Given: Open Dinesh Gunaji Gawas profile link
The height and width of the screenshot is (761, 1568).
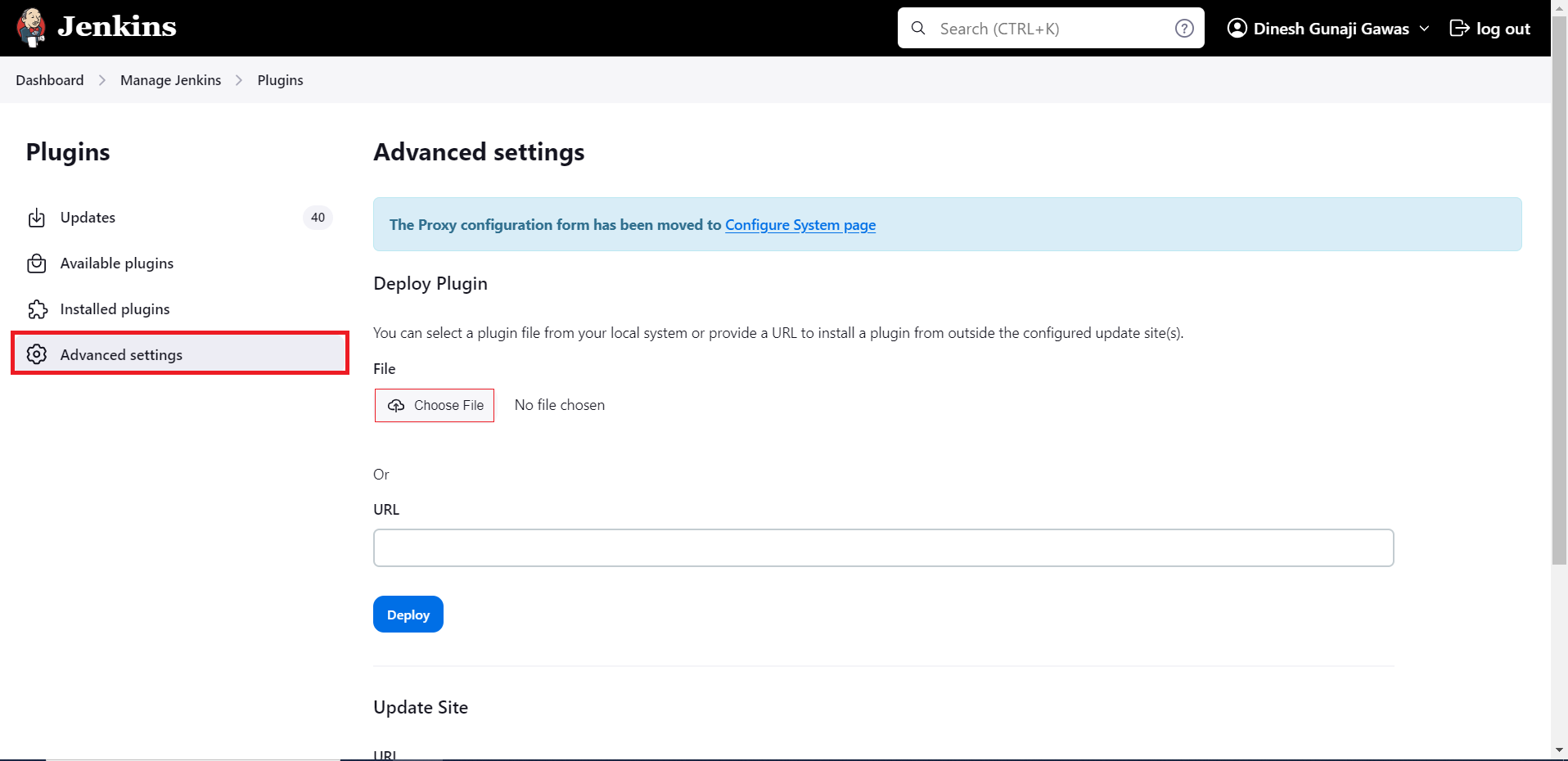Looking at the screenshot, I should 1331,29.
